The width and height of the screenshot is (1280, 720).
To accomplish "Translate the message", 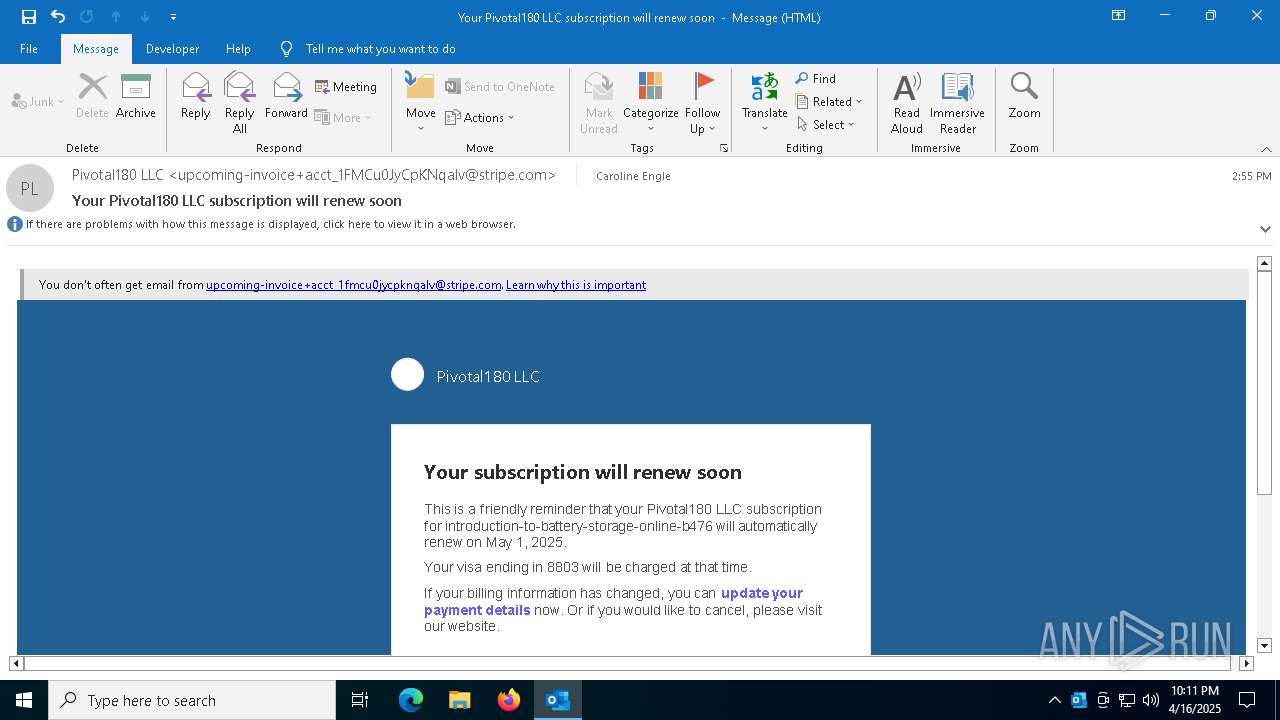I will [765, 102].
